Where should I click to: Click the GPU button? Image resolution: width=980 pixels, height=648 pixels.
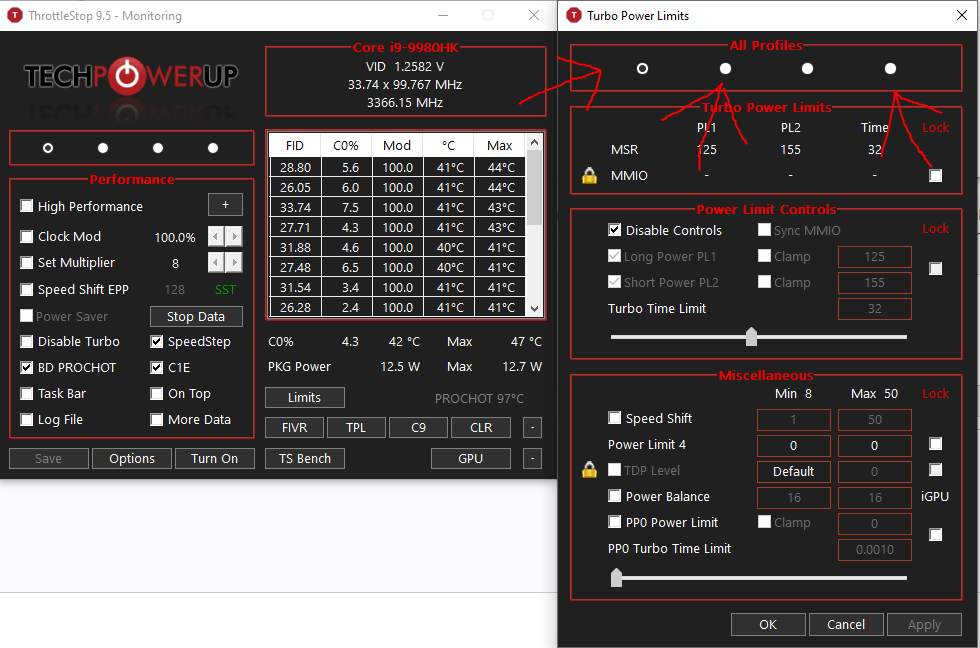(471, 459)
